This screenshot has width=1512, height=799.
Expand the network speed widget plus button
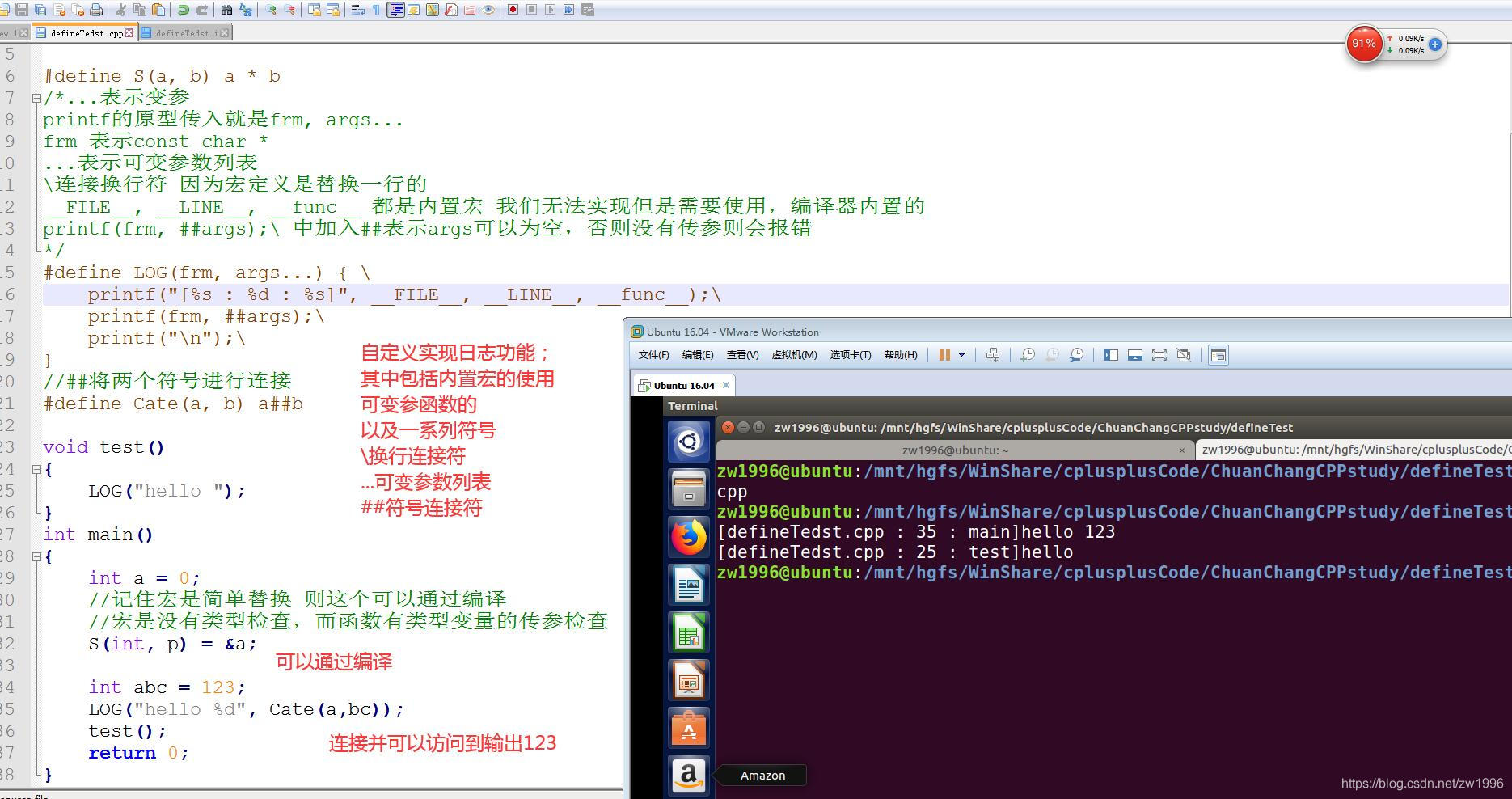1435,44
